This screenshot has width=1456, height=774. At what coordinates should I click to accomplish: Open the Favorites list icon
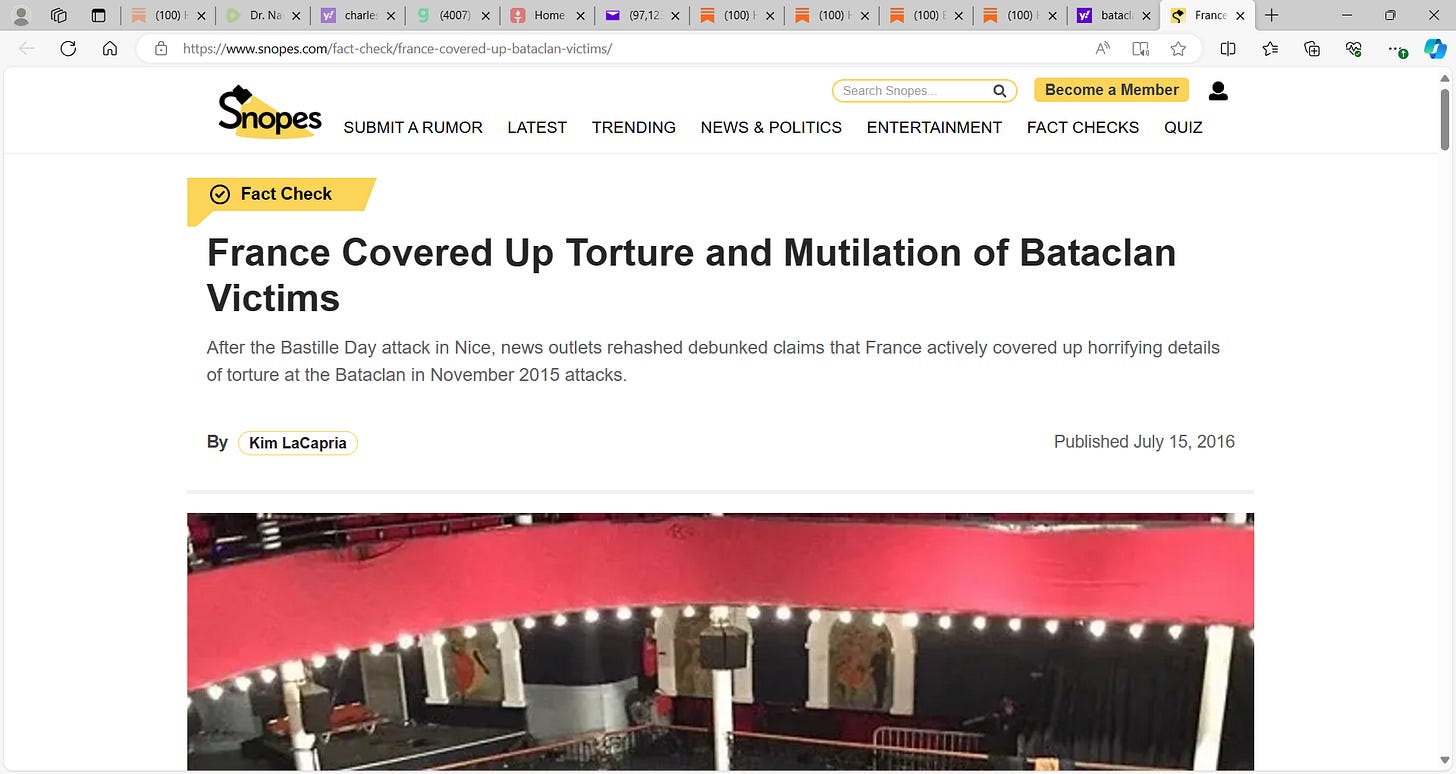point(1270,49)
